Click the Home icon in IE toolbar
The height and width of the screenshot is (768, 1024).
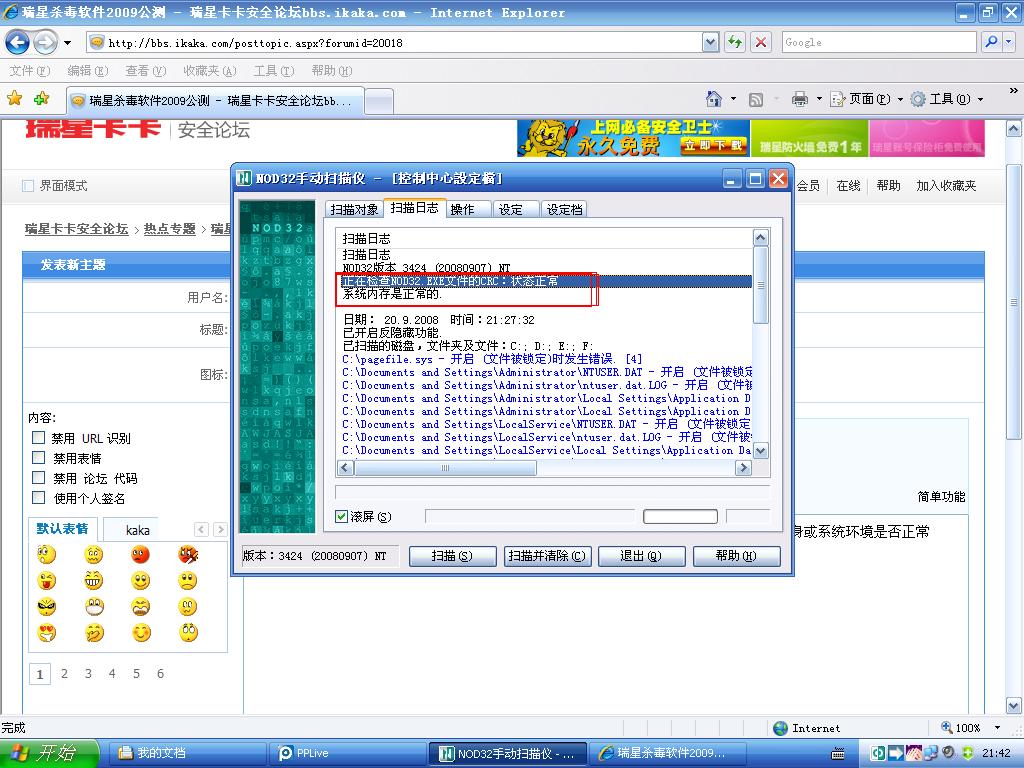click(714, 99)
